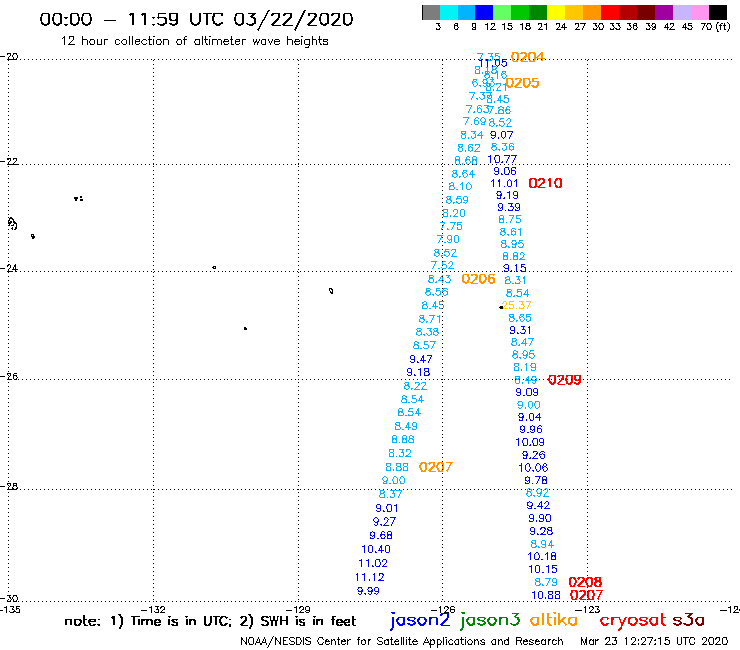Select the 9.18 wave height value
The width and height of the screenshot is (740, 650).
pyautogui.click(x=418, y=372)
